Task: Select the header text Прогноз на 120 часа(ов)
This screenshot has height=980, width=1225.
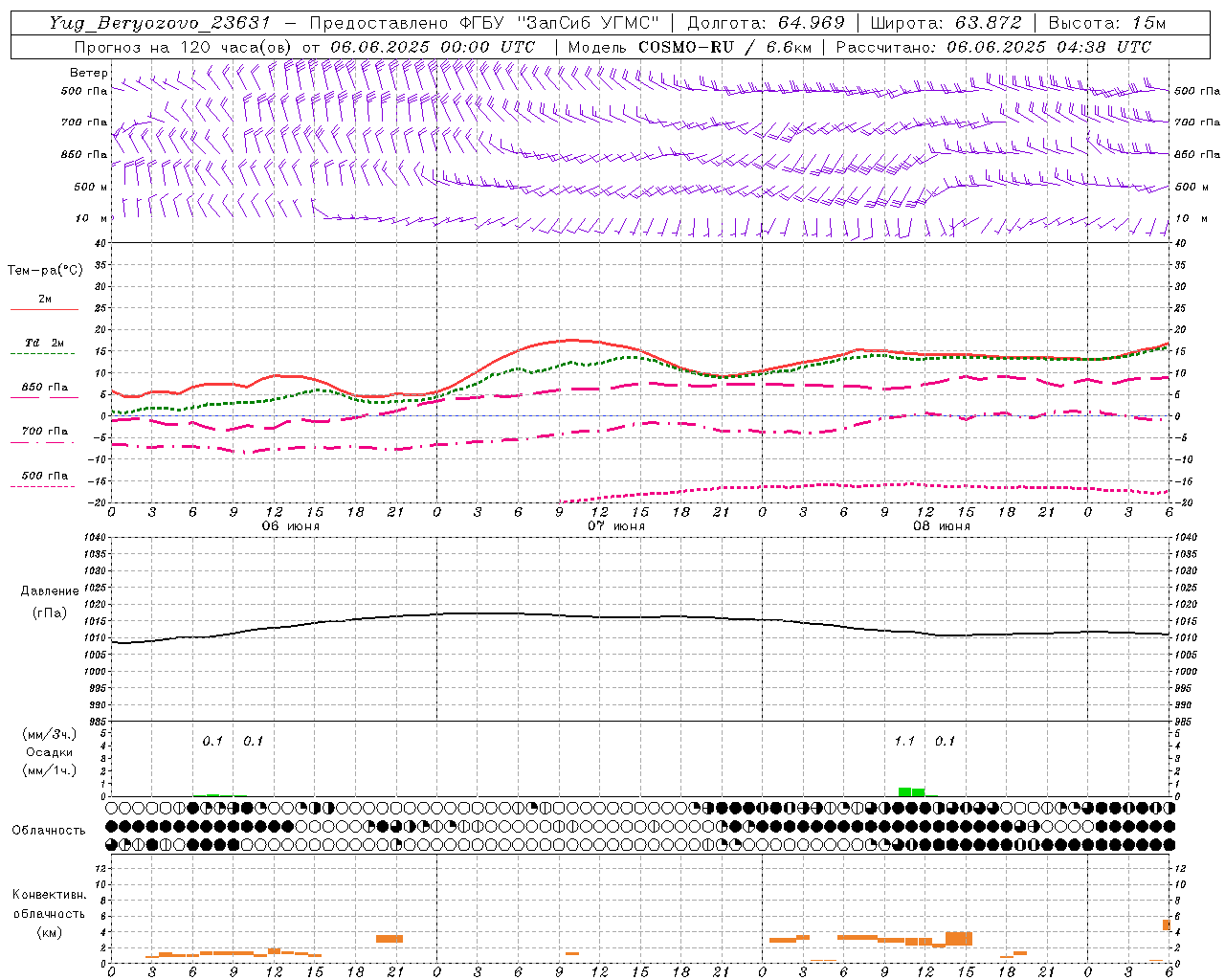Action: 183,47
